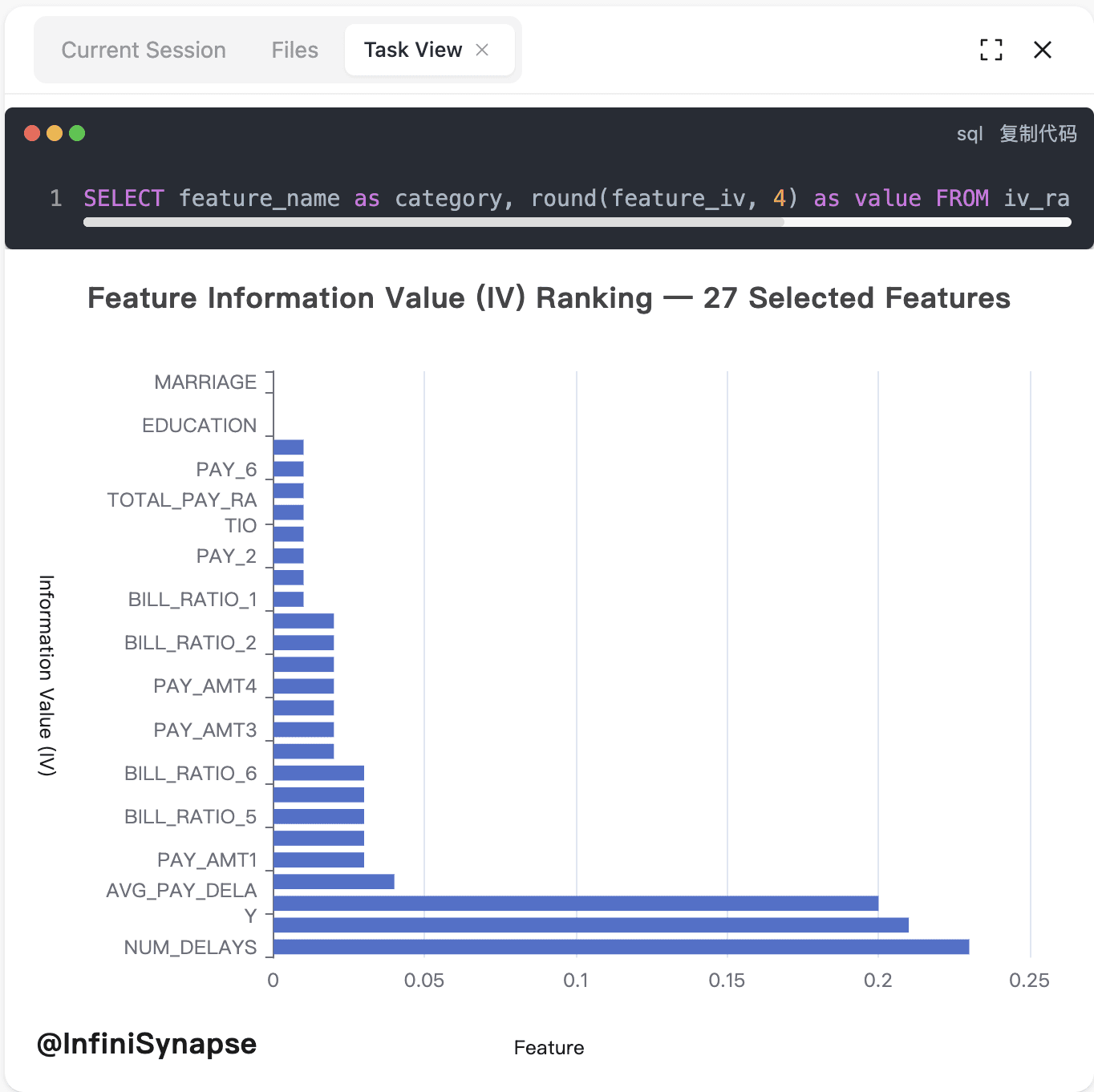The height and width of the screenshot is (1092, 1094).
Task: Click the horizontal scrollbar under the SQL code
Action: (x=577, y=222)
